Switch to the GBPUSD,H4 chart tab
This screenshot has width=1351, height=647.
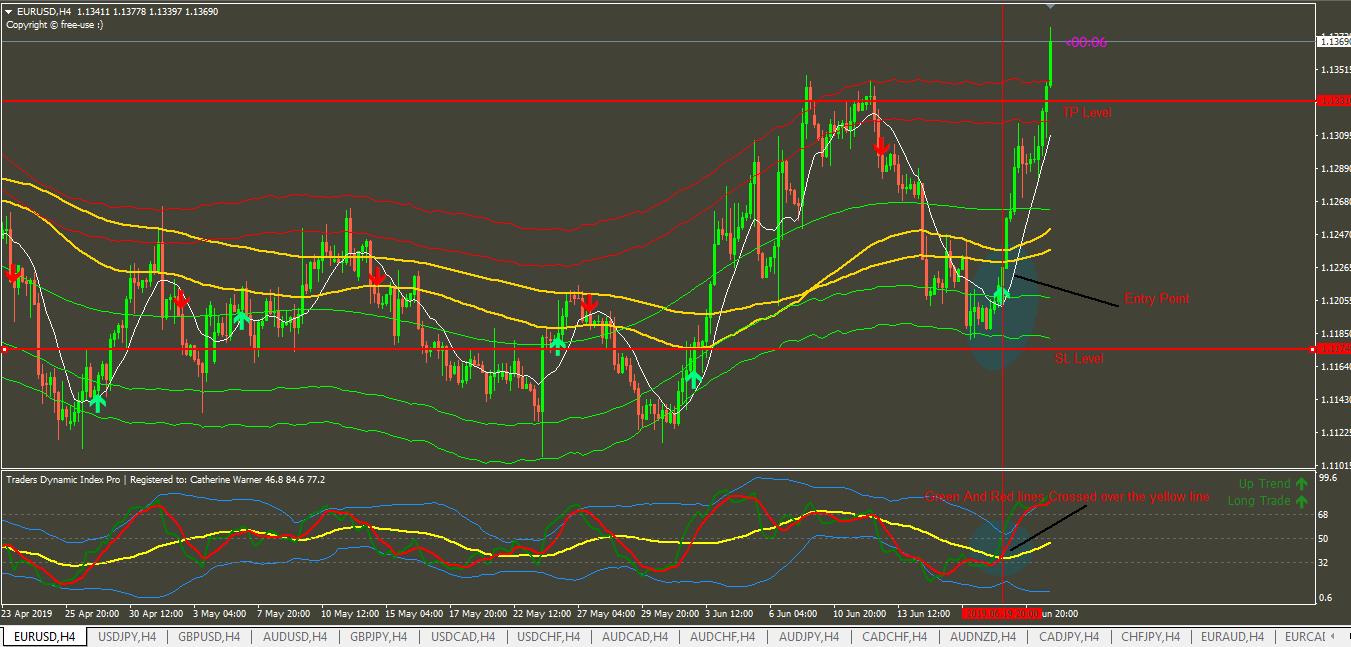[210, 636]
